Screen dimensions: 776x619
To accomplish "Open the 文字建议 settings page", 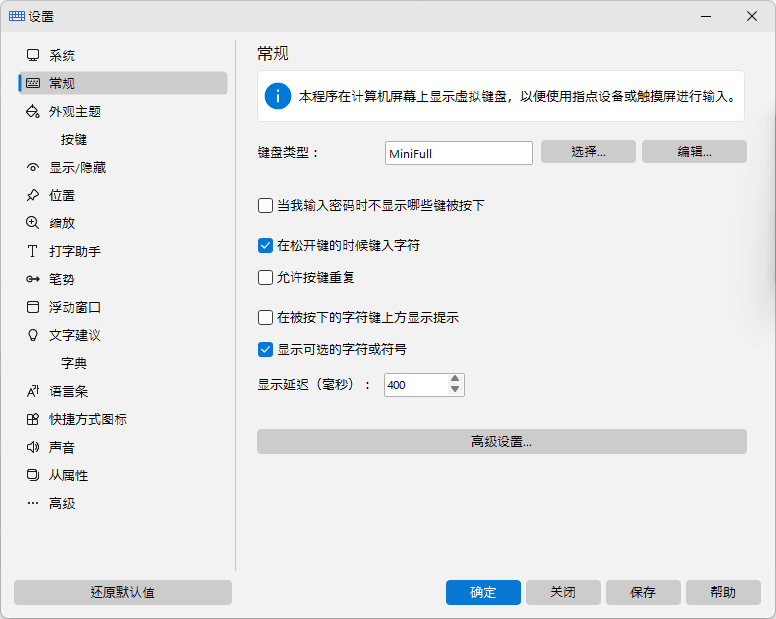I will click(x=123, y=335).
